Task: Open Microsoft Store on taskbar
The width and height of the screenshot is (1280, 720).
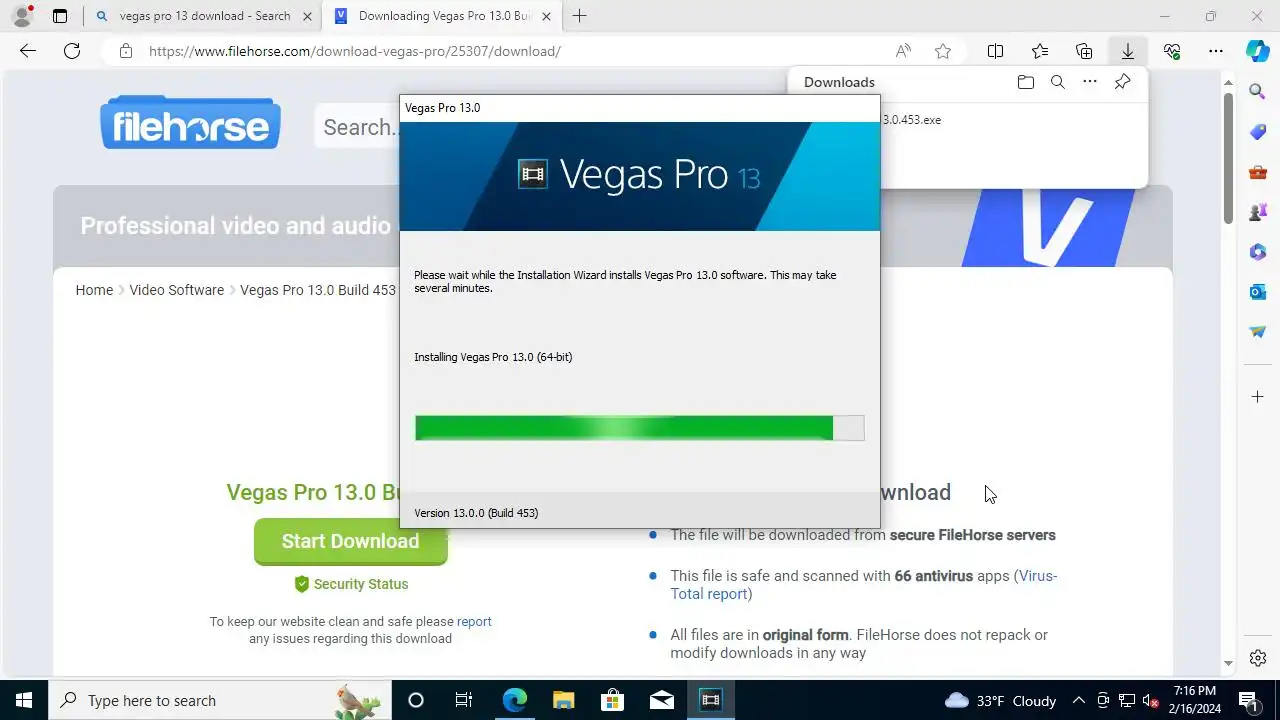Action: pos(612,700)
